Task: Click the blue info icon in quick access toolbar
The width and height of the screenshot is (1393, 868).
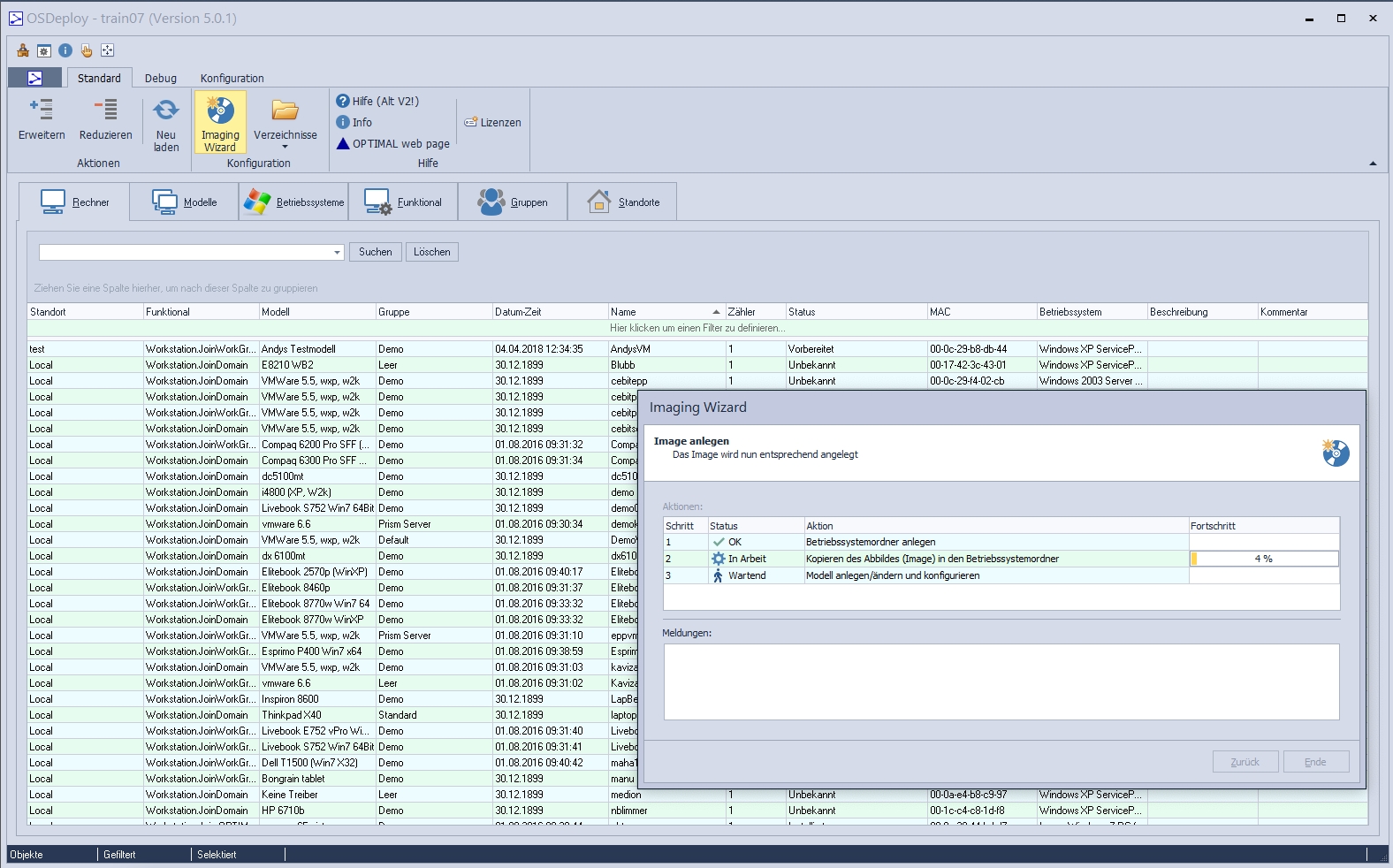Action: click(x=65, y=50)
